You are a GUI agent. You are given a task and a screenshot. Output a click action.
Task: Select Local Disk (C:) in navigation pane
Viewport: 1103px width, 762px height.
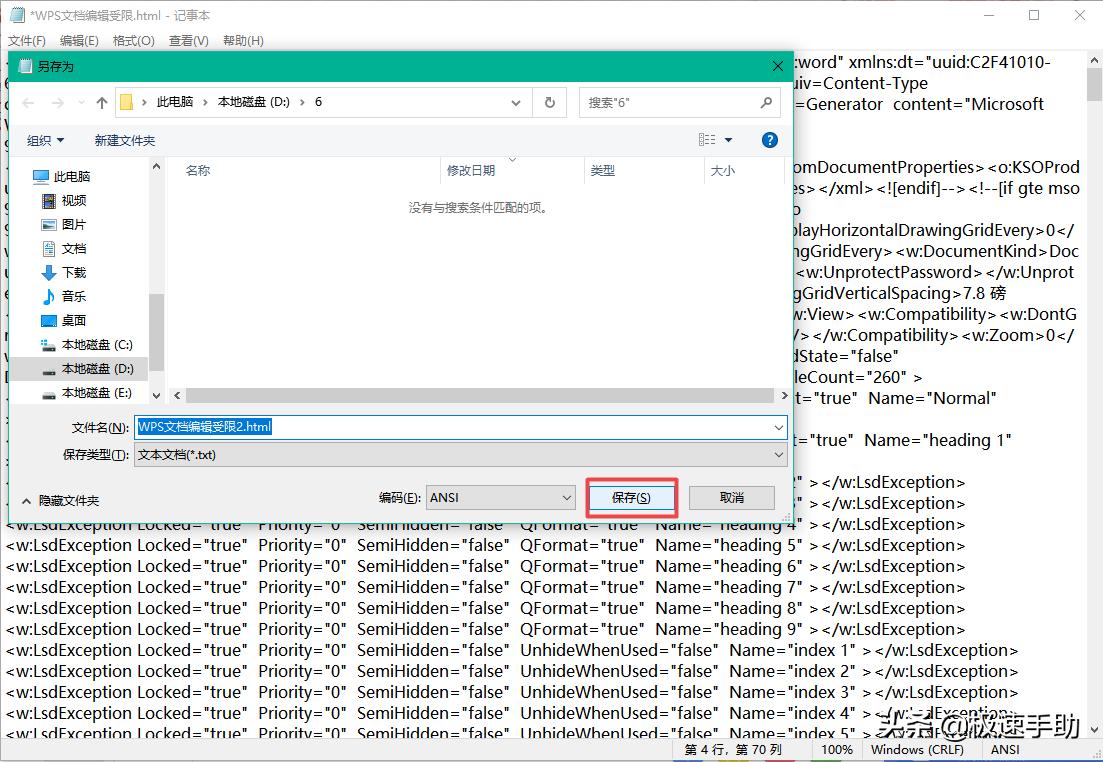[x=96, y=345]
